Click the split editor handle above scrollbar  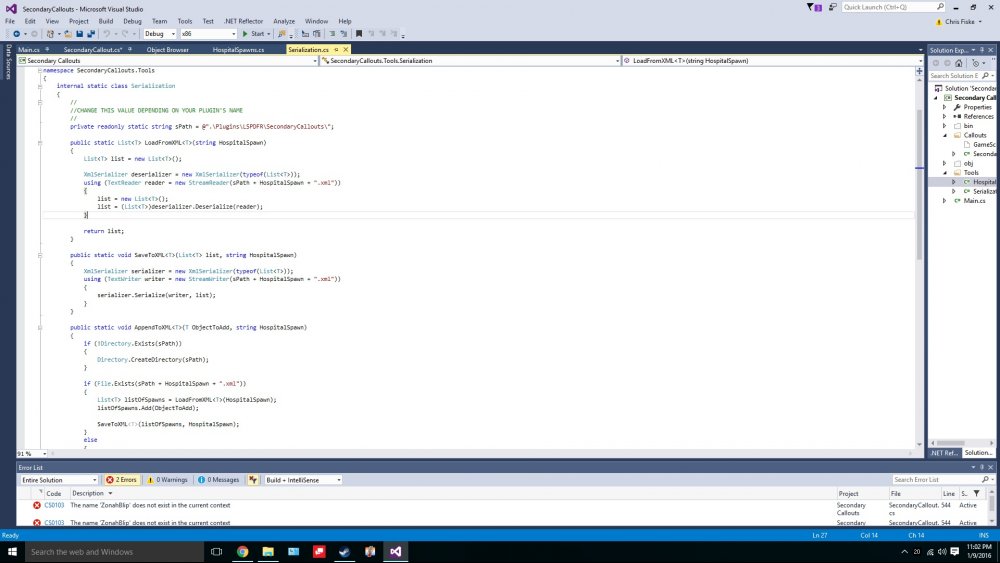pos(919,70)
